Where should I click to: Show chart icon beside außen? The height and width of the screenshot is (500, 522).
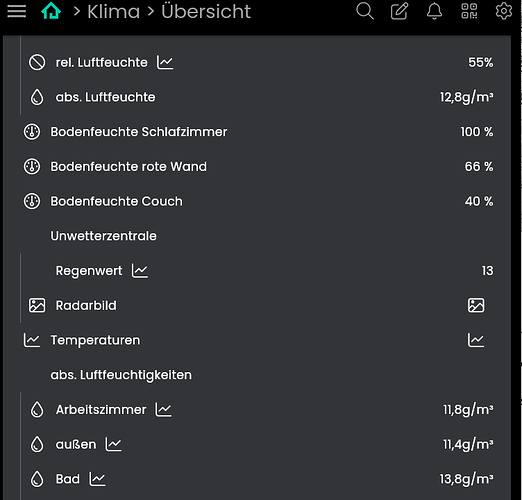114,444
